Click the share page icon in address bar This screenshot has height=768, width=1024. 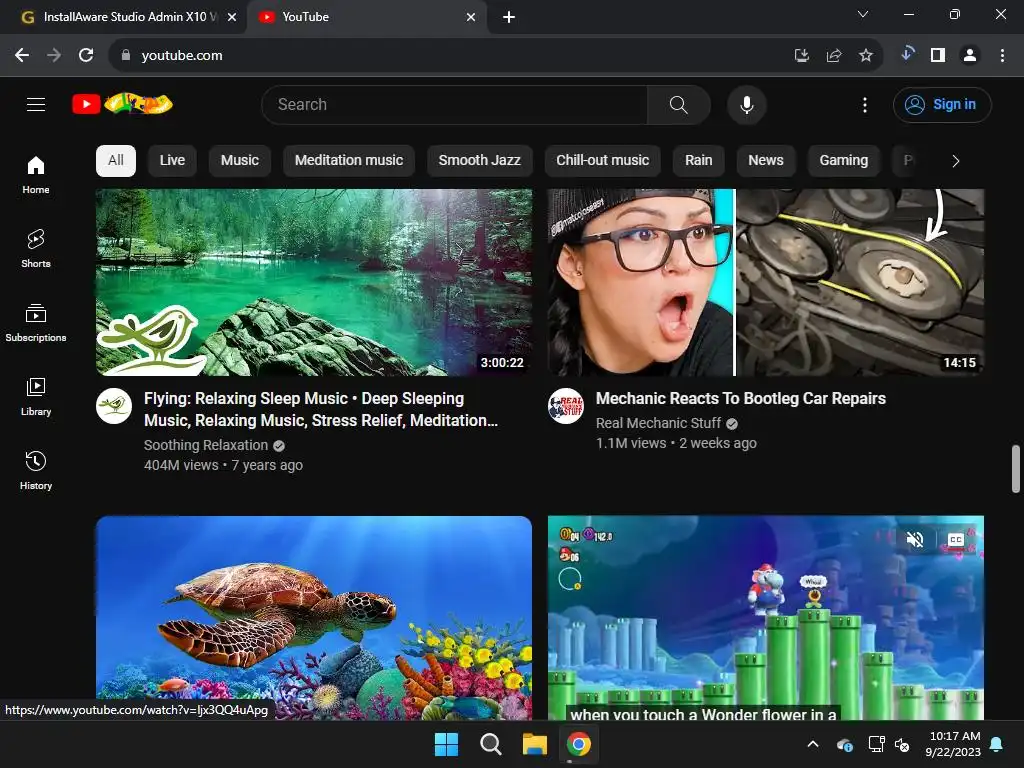833,56
